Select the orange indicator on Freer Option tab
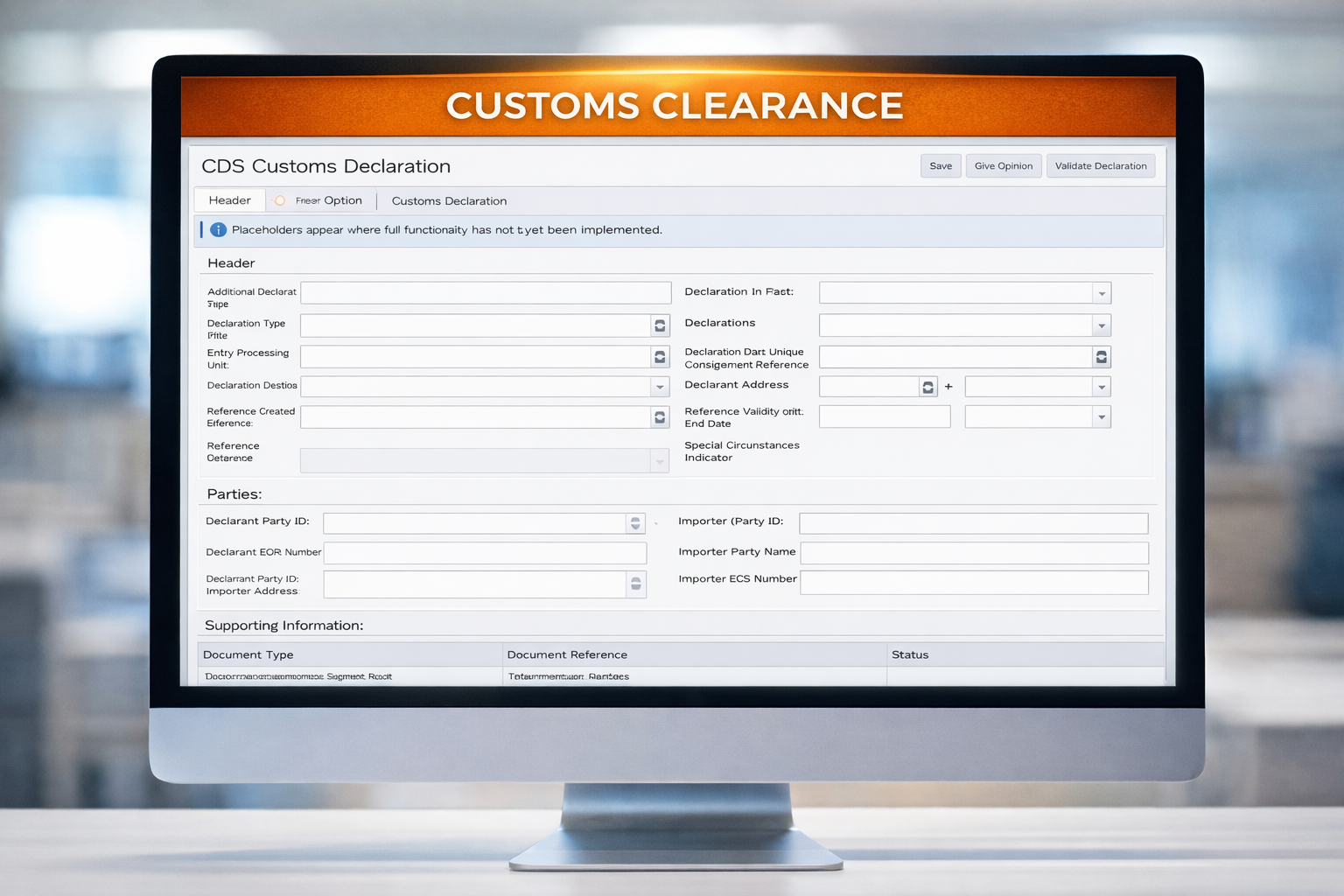 click(x=280, y=199)
